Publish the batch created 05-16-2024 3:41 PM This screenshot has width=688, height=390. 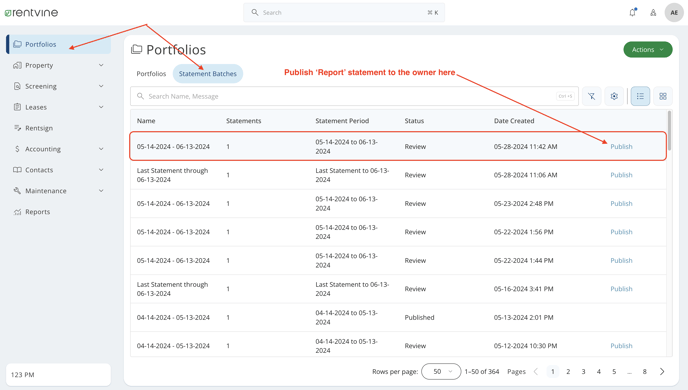tap(621, 289)
